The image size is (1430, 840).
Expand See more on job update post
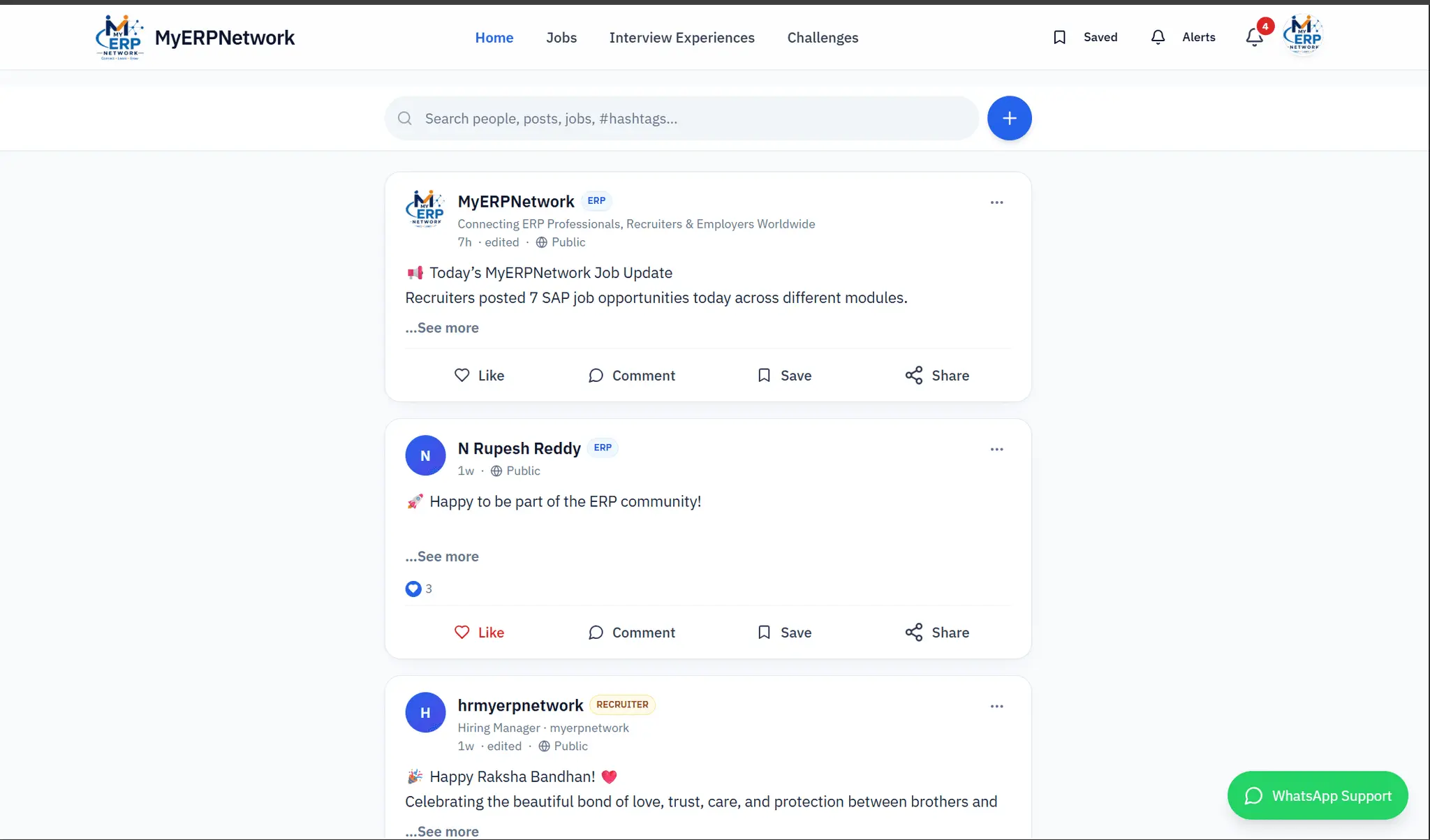click(x=442, y=328)
